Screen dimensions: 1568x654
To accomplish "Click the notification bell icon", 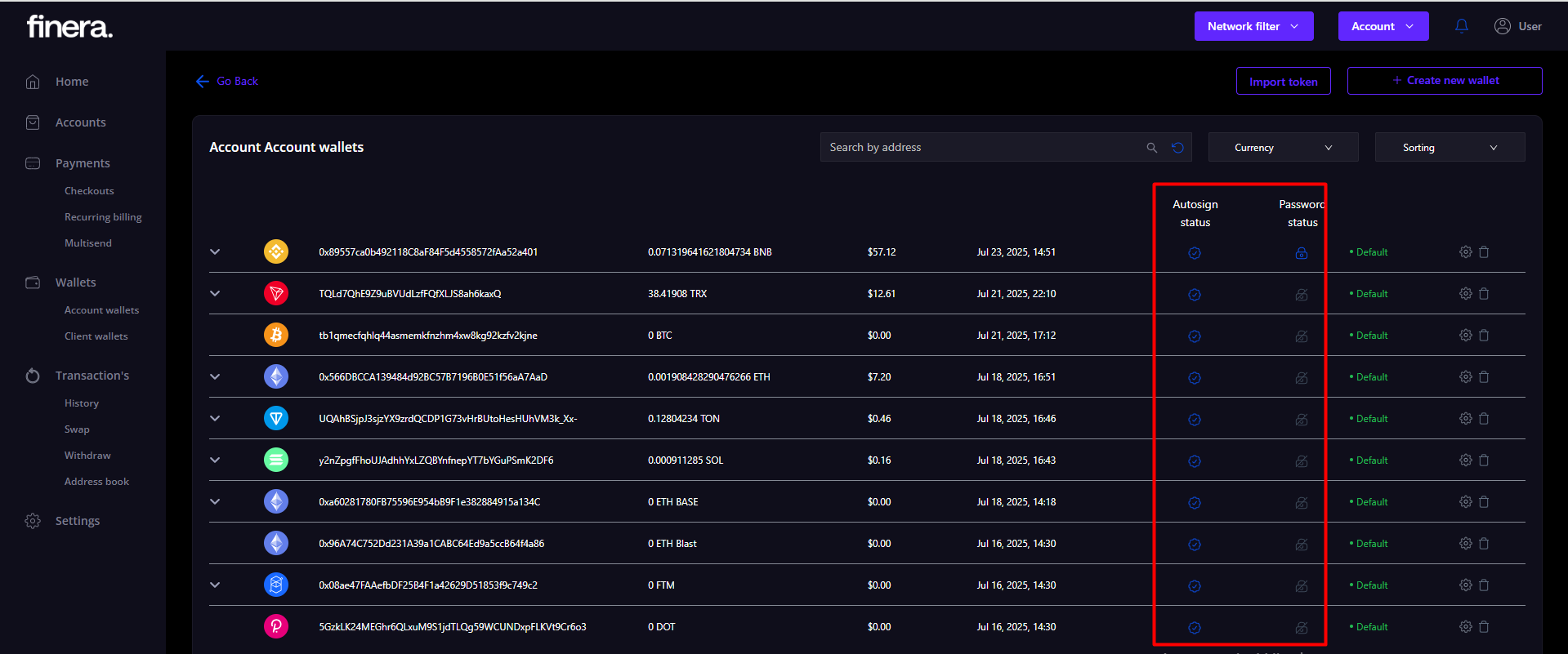I will coord(1461,26).
